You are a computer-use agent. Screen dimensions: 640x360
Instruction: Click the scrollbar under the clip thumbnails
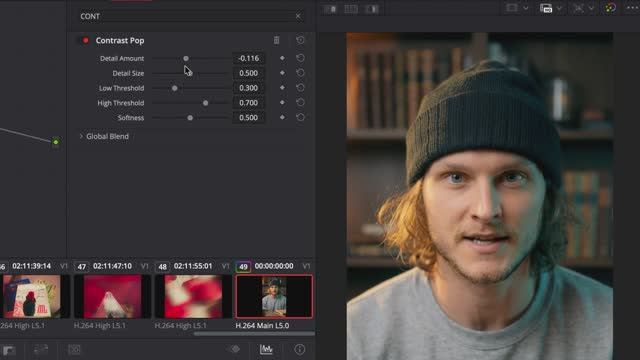(x=254, y=333)
